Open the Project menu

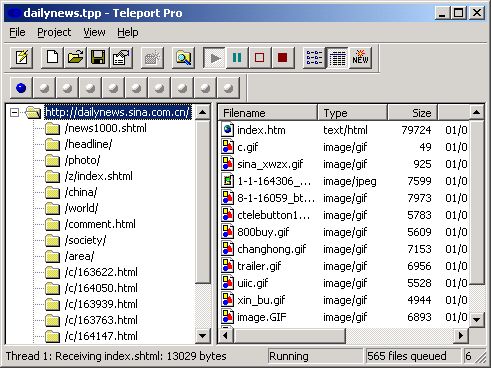coord(54,32)
